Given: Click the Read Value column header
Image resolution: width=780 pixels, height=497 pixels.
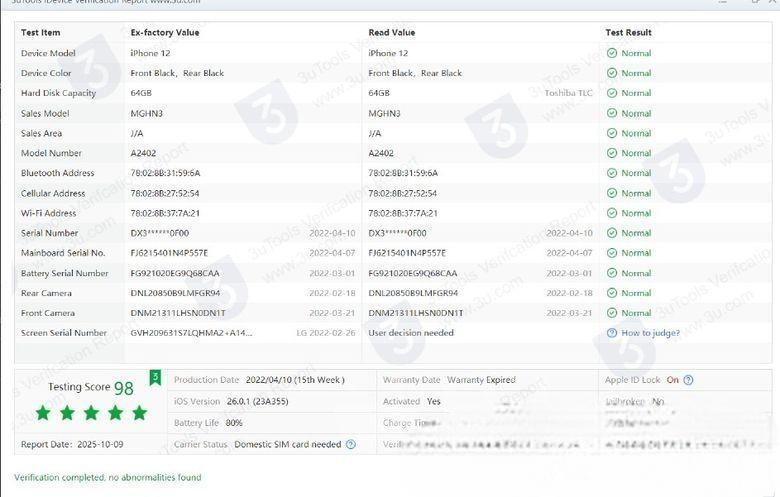Looking at the screenshot, I should pyautogui.click(x=391, y=32).
